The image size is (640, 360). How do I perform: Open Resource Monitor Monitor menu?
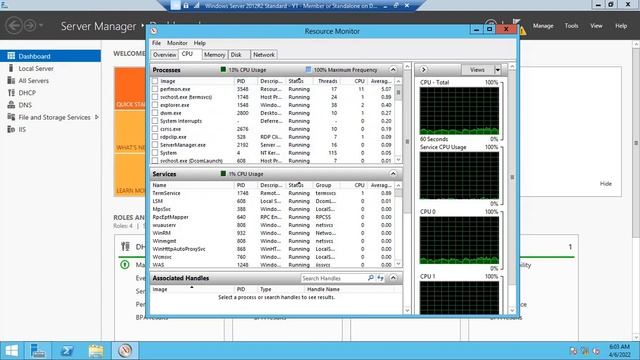tap(177, 43)
